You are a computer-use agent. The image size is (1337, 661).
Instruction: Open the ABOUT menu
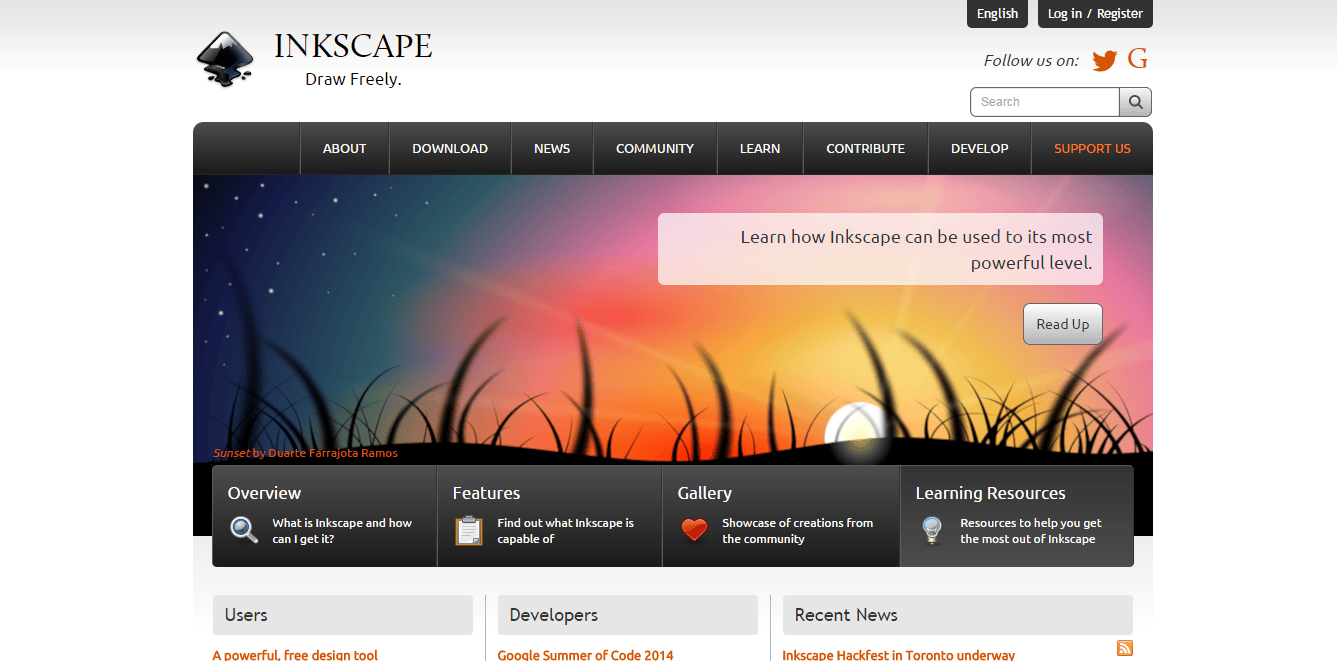(344, 148)
